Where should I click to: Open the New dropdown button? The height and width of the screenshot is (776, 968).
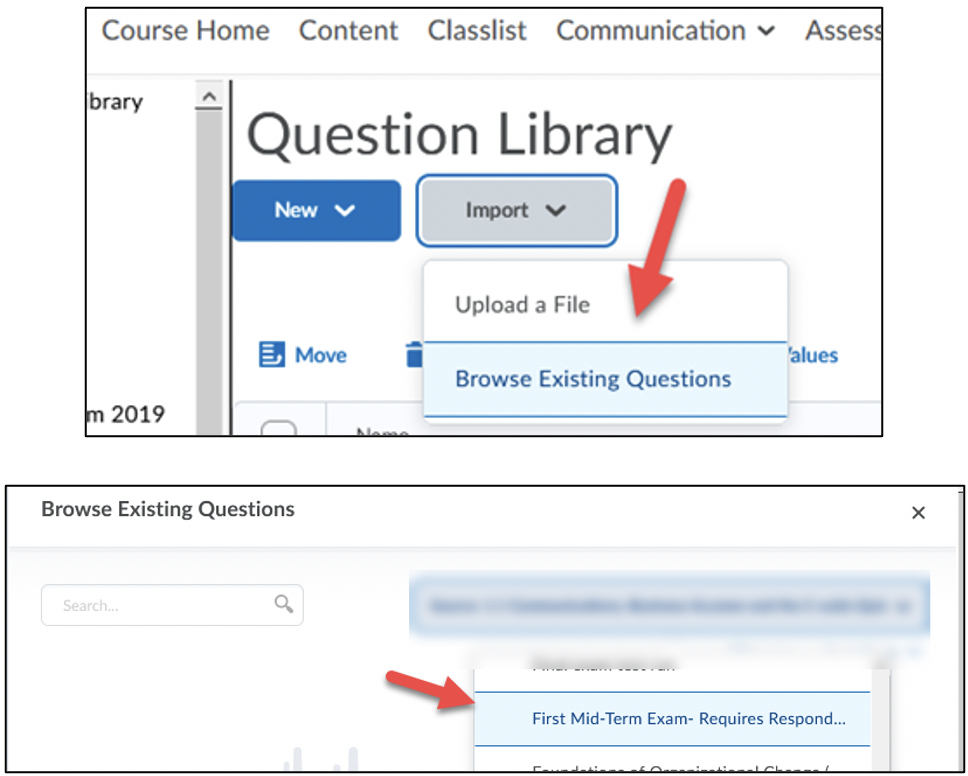(x=315, y=210)
